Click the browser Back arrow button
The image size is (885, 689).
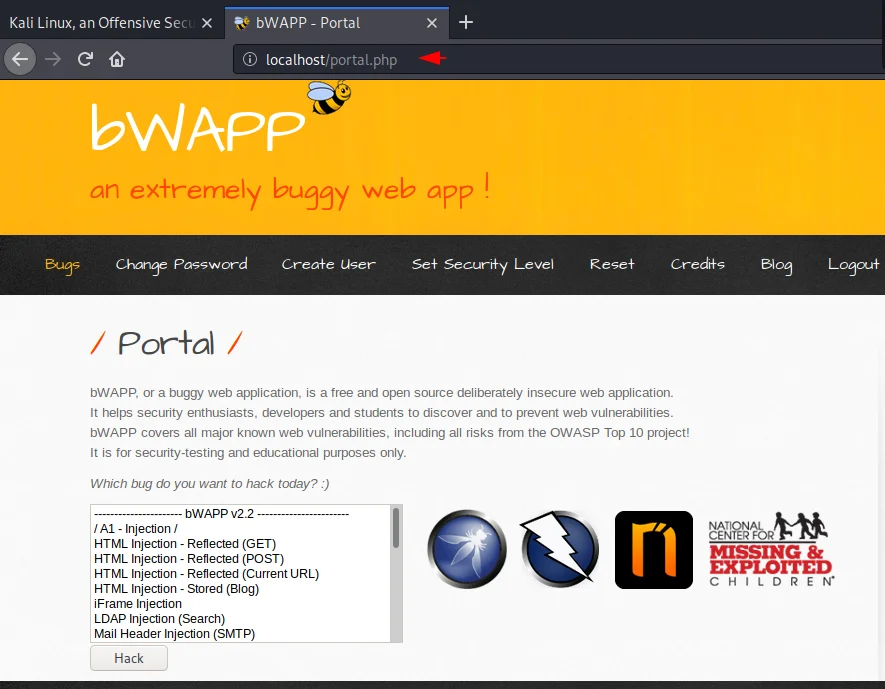pos(20,59)
